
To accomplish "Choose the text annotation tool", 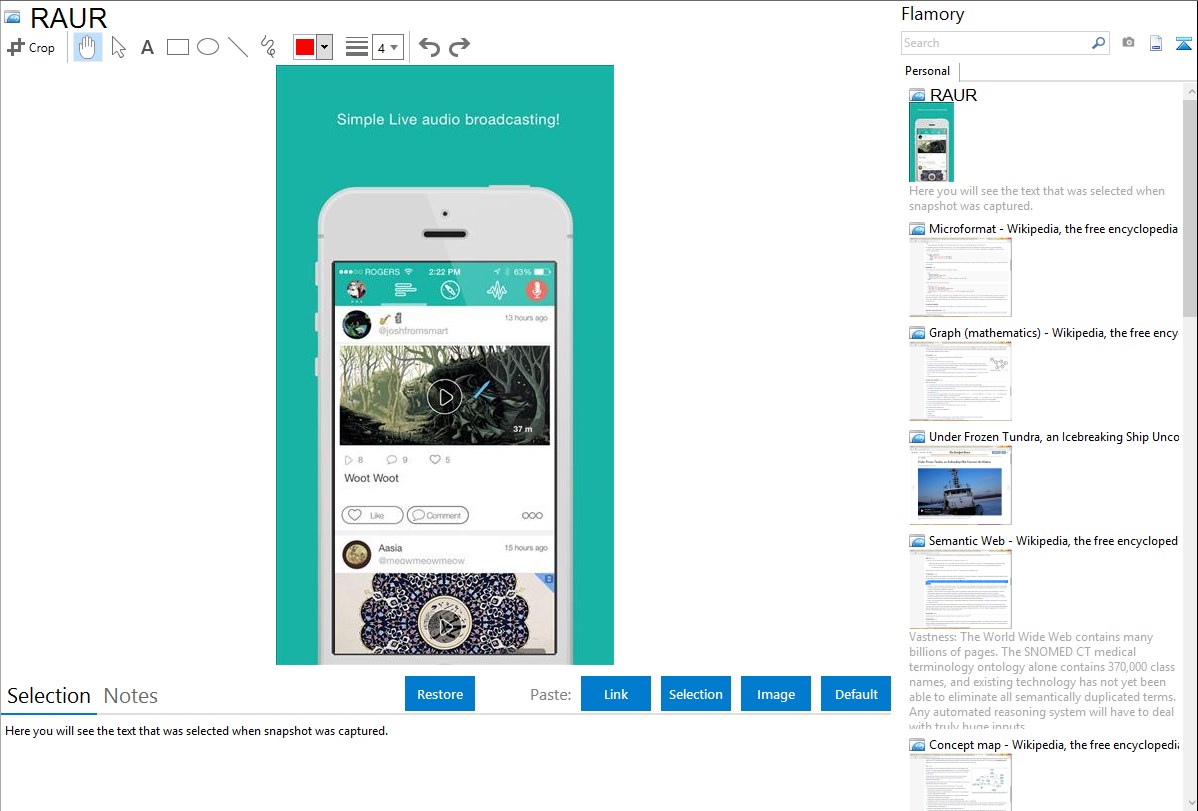I will pyautogui.click(x=147, y=47).
